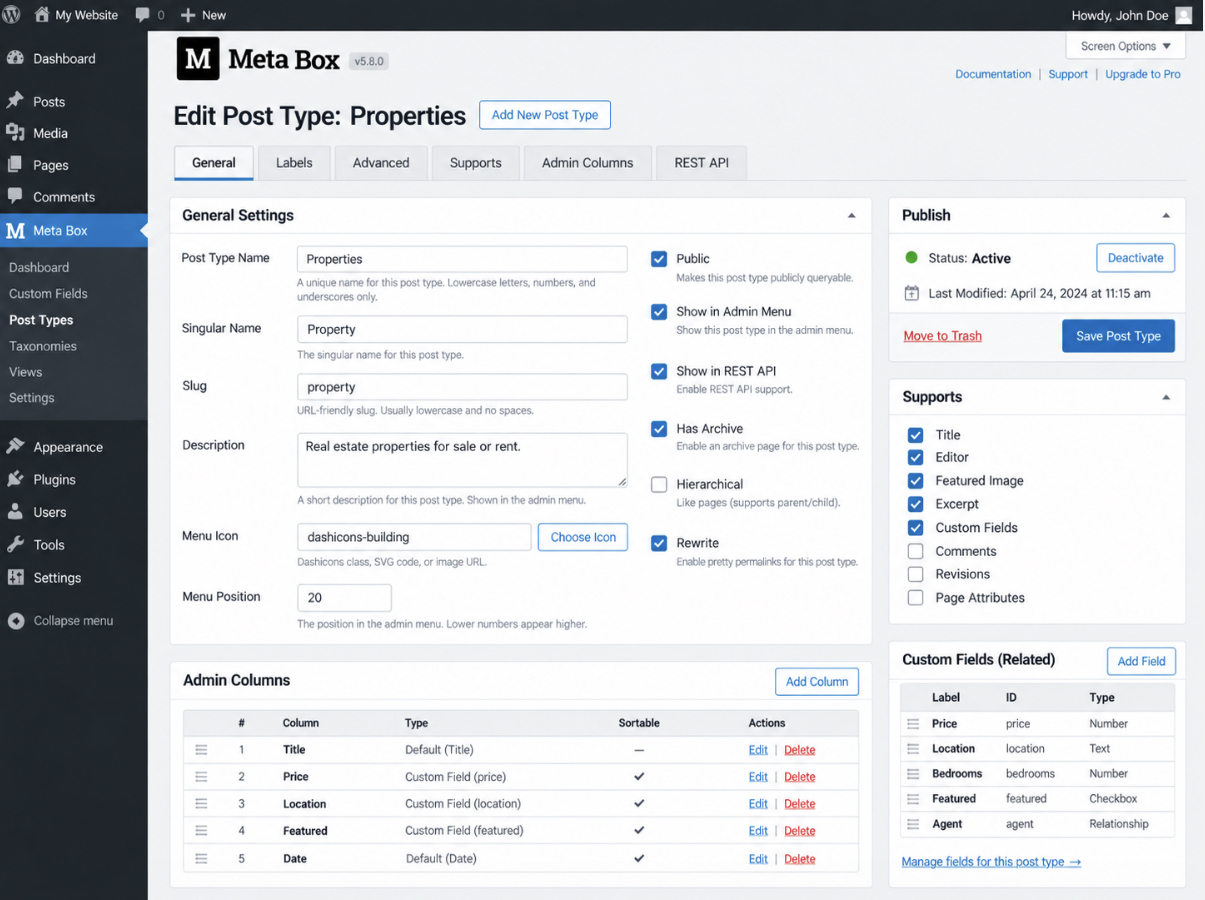Viewport: 1205px width, 900px height.
Task: Open Views submenu item
Action: click(x=26, y=372)
